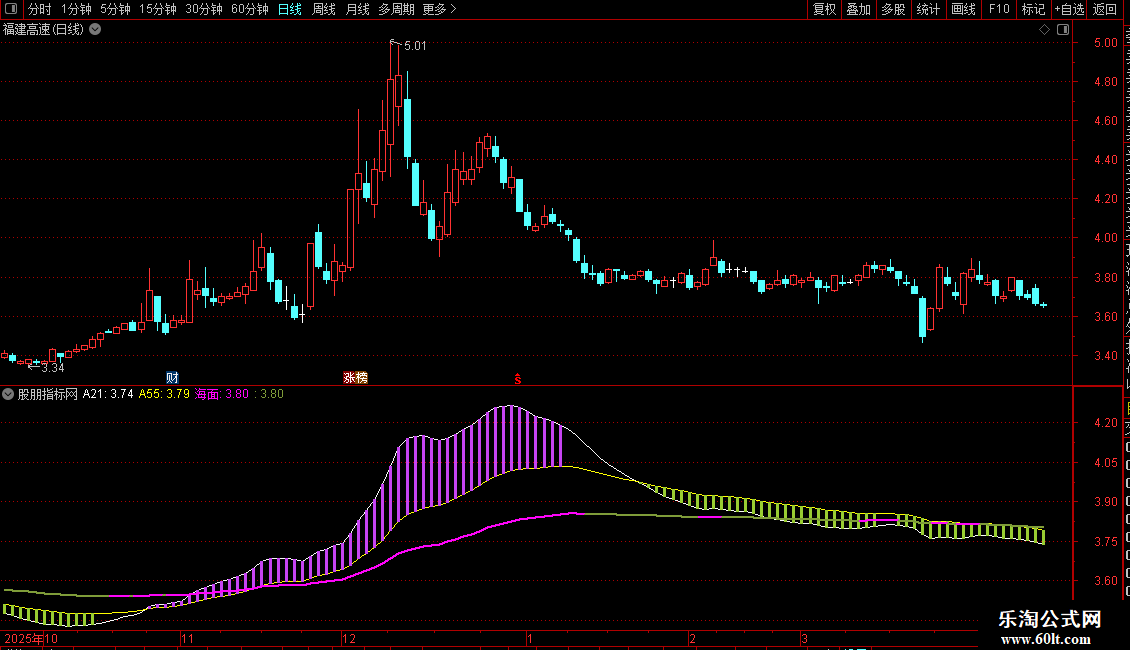This screenshot has width=1130, height=650.
Task: Select the 1分钟 period tab
Action: pos(76,9)
